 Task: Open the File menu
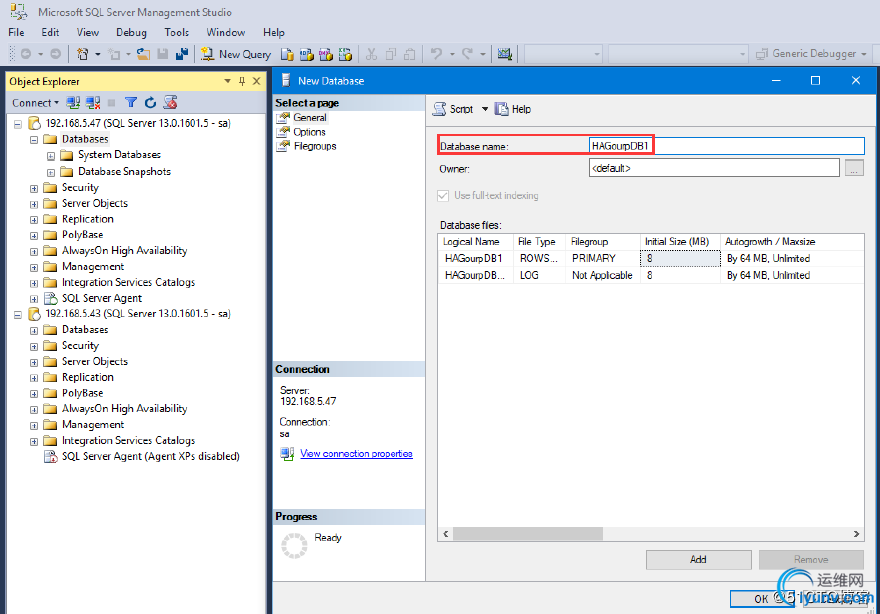(16, 33)
